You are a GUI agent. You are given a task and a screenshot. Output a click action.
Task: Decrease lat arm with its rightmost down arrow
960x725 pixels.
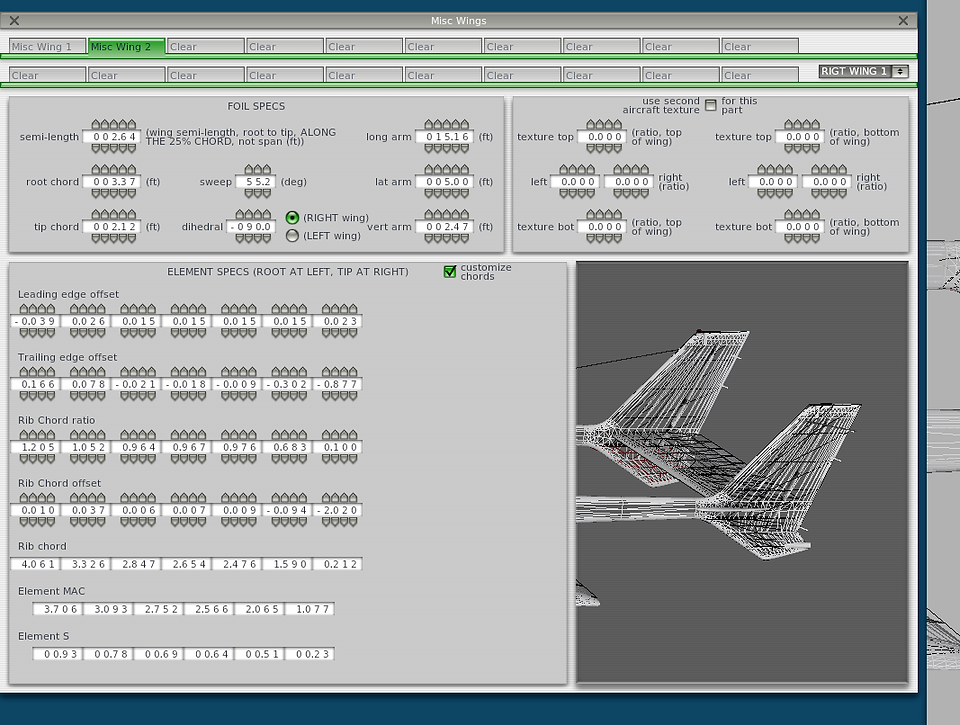pos(465,193)
